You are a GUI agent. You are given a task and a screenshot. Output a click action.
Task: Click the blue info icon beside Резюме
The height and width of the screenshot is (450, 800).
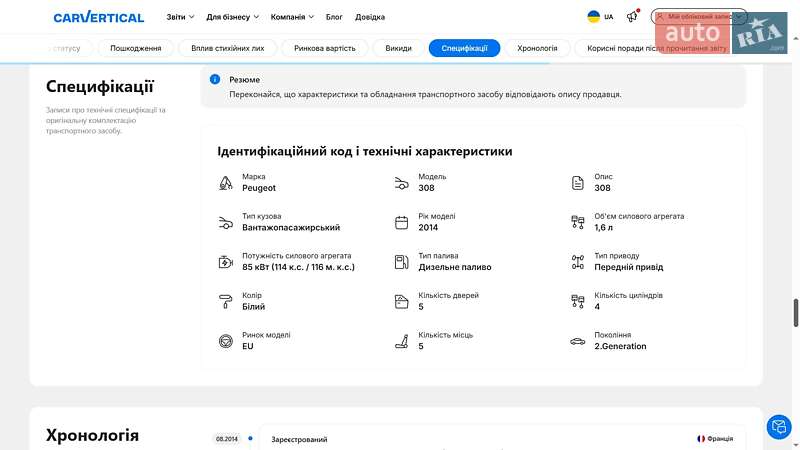tap(215, 80)
